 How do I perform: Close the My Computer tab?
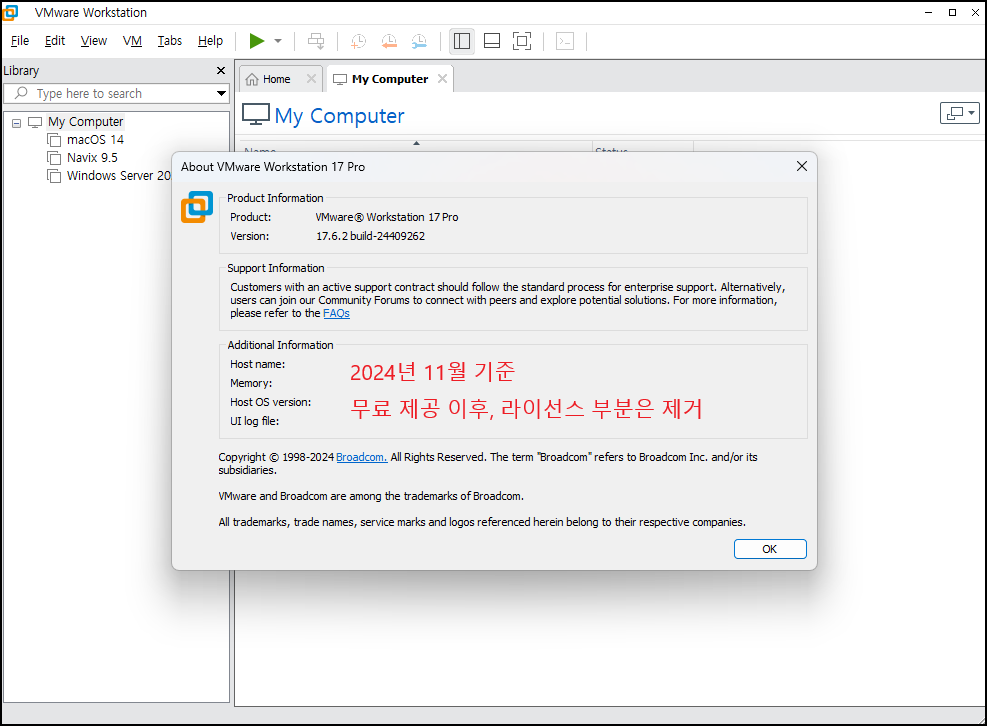443,79
